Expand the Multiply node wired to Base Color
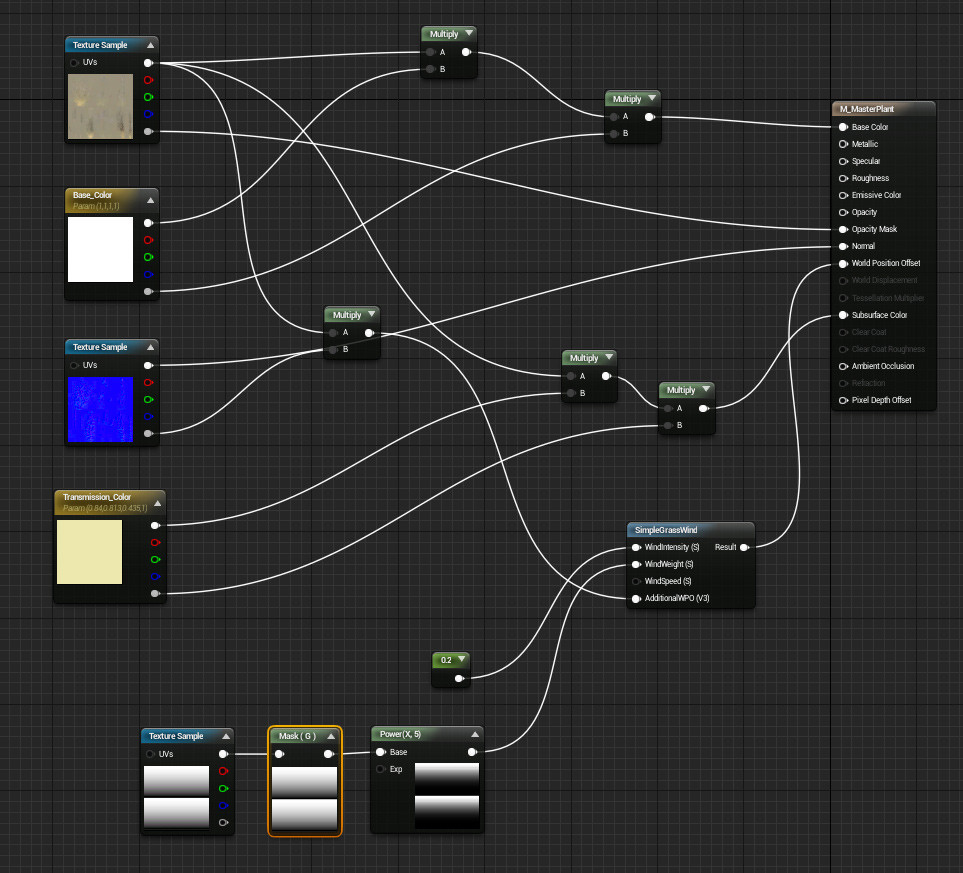The image size is (963, 873). pos(652,98)
